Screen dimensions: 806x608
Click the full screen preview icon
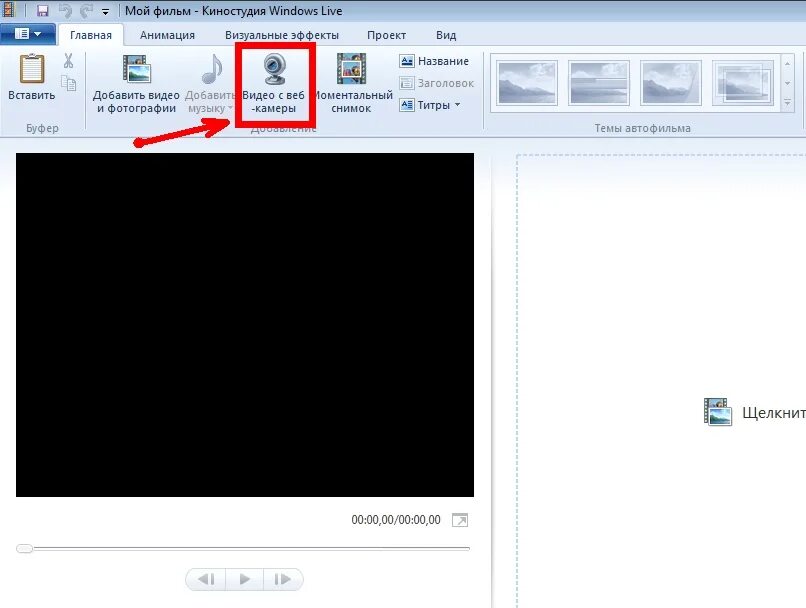[x=460, y=520]
